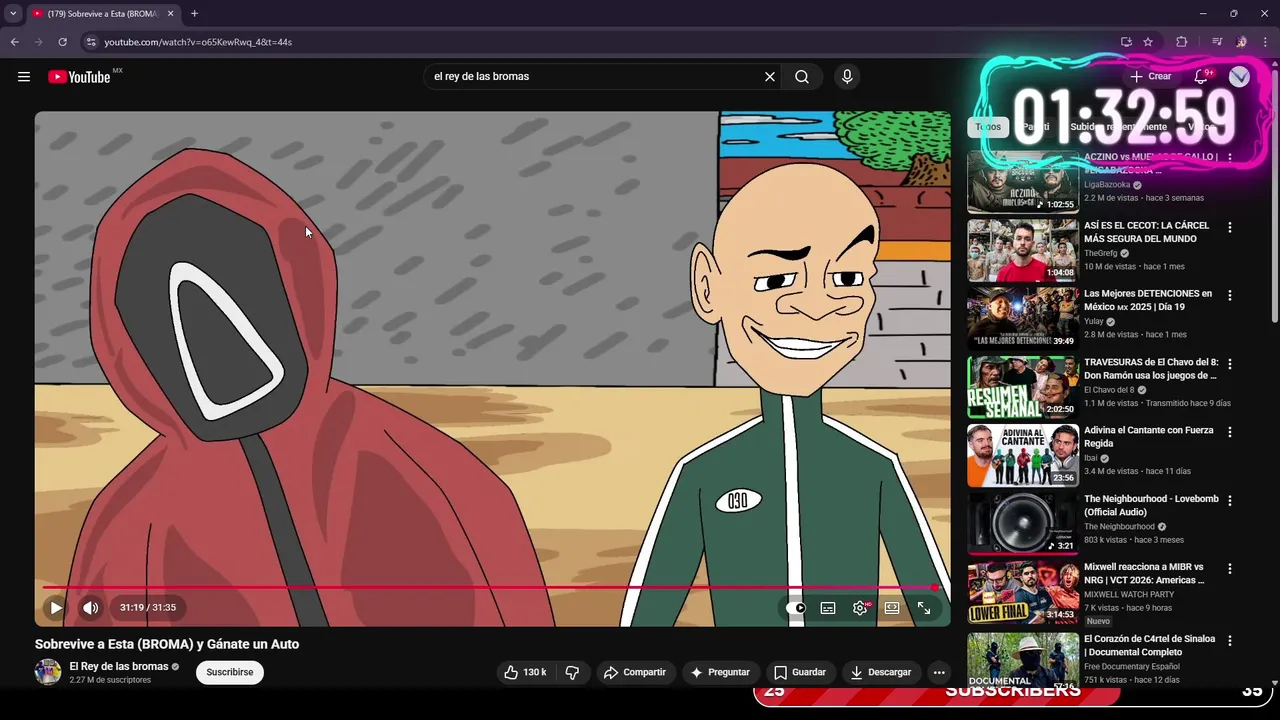Image resolution: width=1280 pixels, height=720 pixels.
Task: Reload the page
Action: click(x=62, y=42)
